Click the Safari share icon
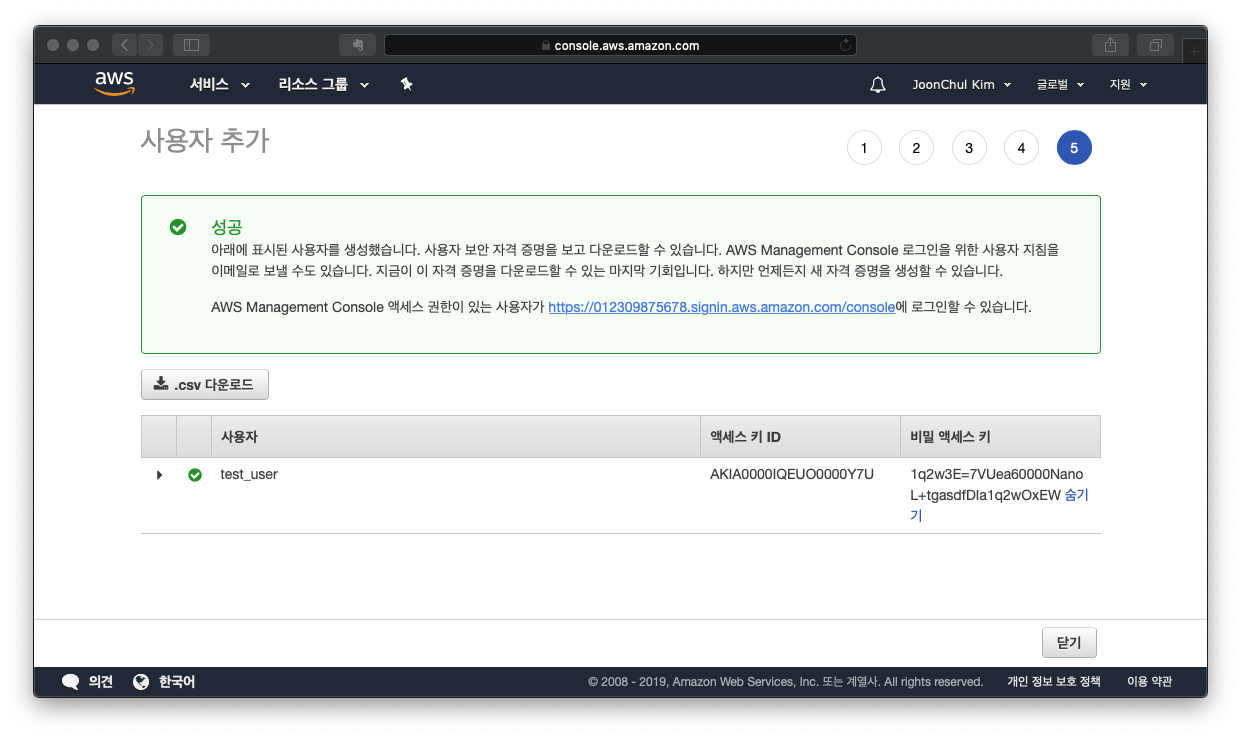Screen dimensions: 1241x739 [1110, 45]
